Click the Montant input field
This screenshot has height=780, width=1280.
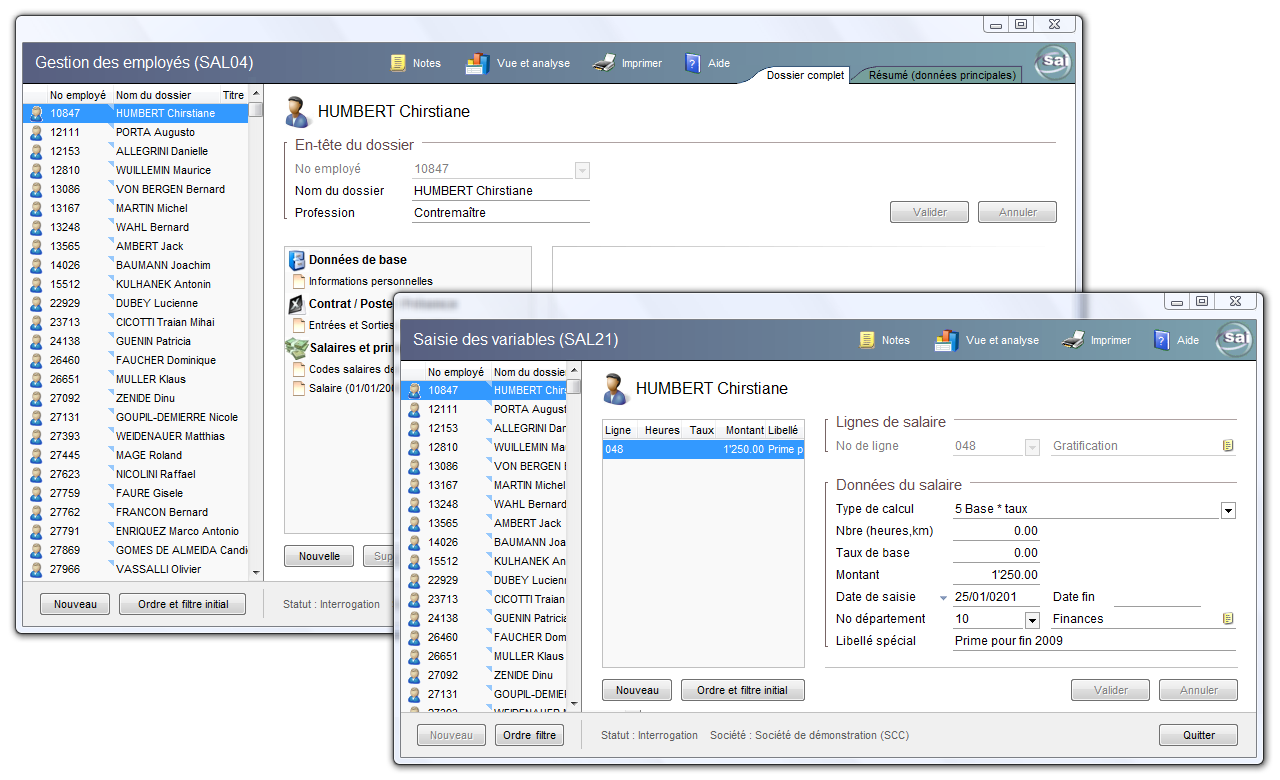996,575
